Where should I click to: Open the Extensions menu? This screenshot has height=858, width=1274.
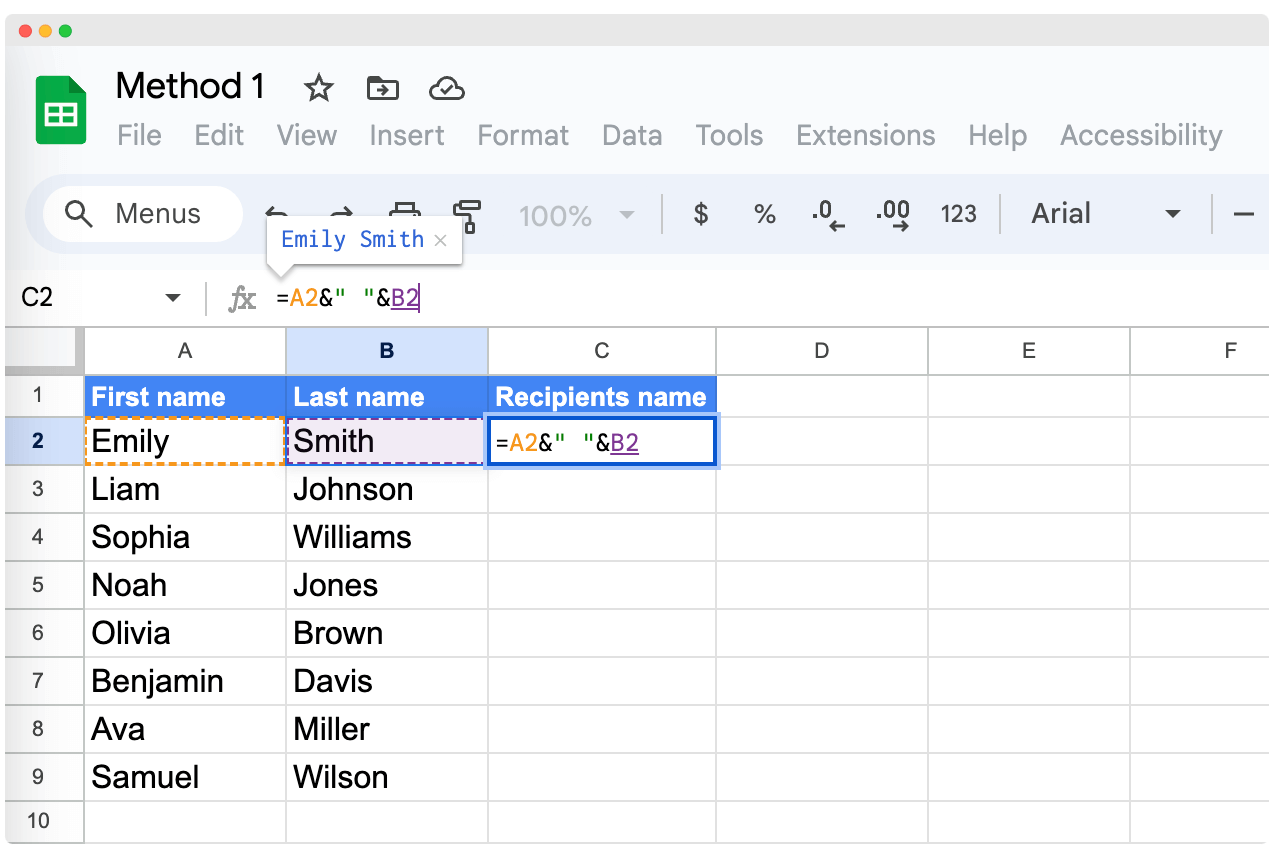pos(865,135)
